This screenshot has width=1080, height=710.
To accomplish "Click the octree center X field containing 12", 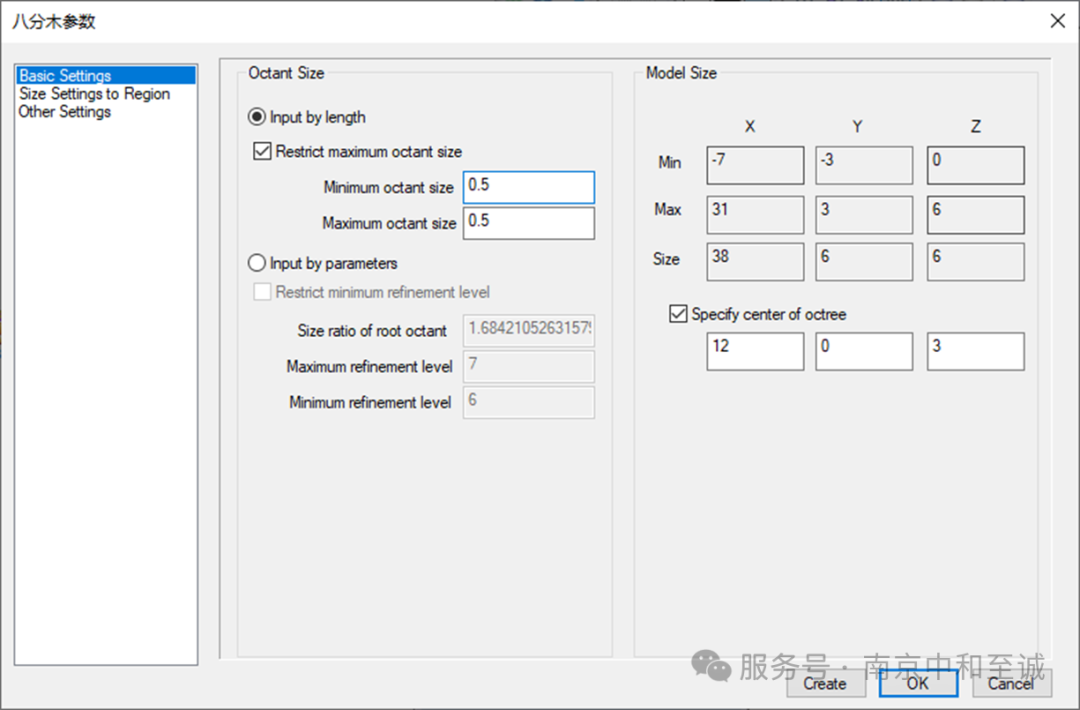I will [x=755, y=351].
